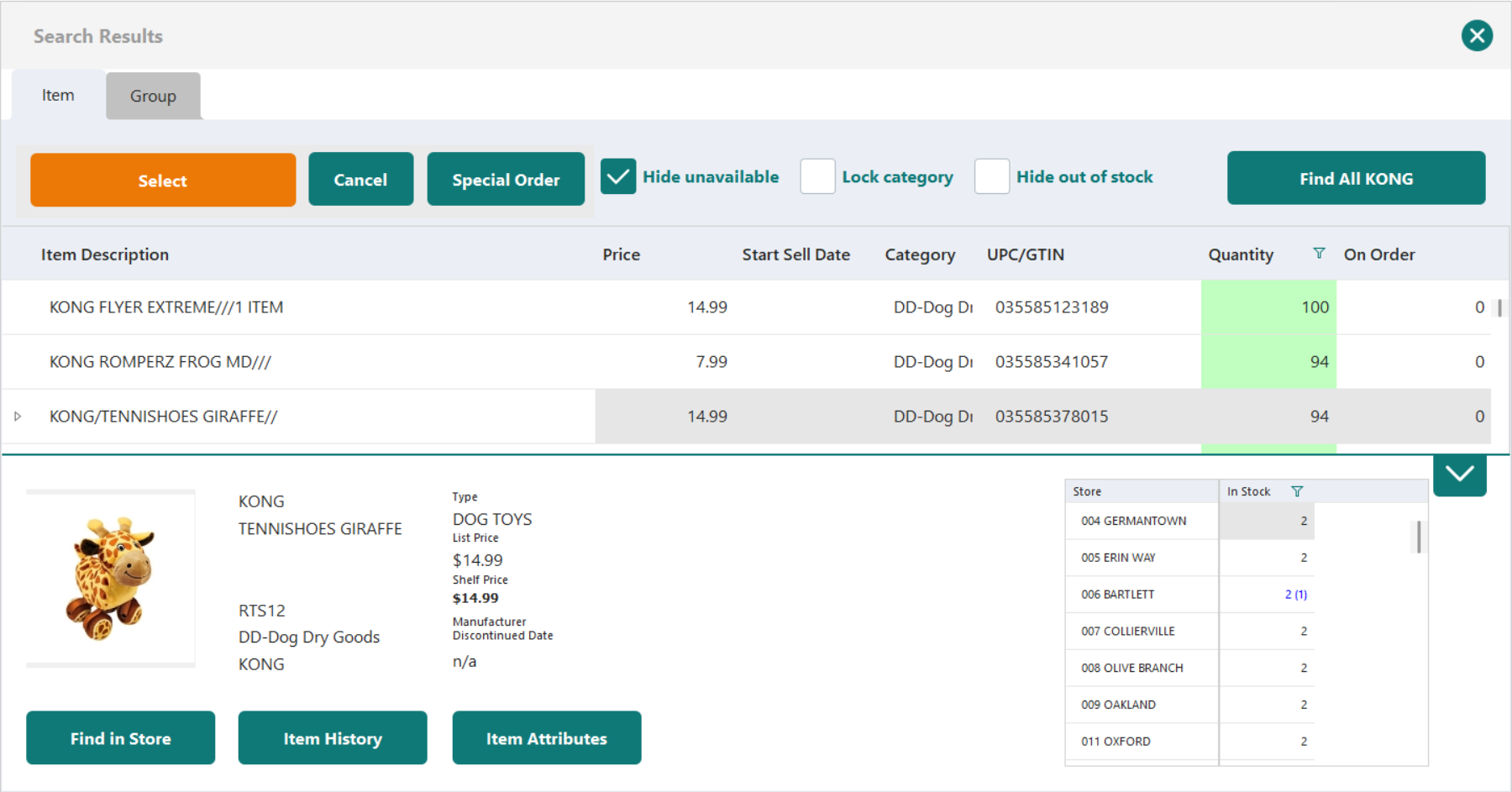Screen dimensions: 1512x792
Task: Click the Cancel button
Action: 360,179
